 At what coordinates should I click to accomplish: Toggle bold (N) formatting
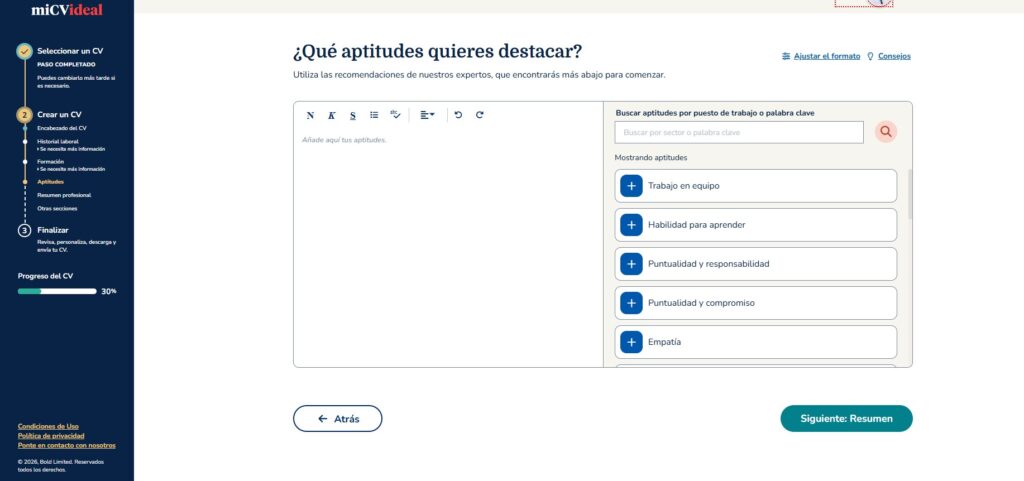[x=310, y=116]
